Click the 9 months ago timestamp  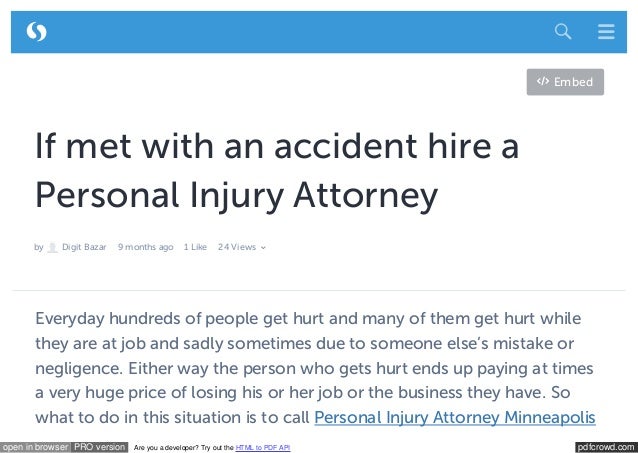pyautogui.click(x=146, y=247)
